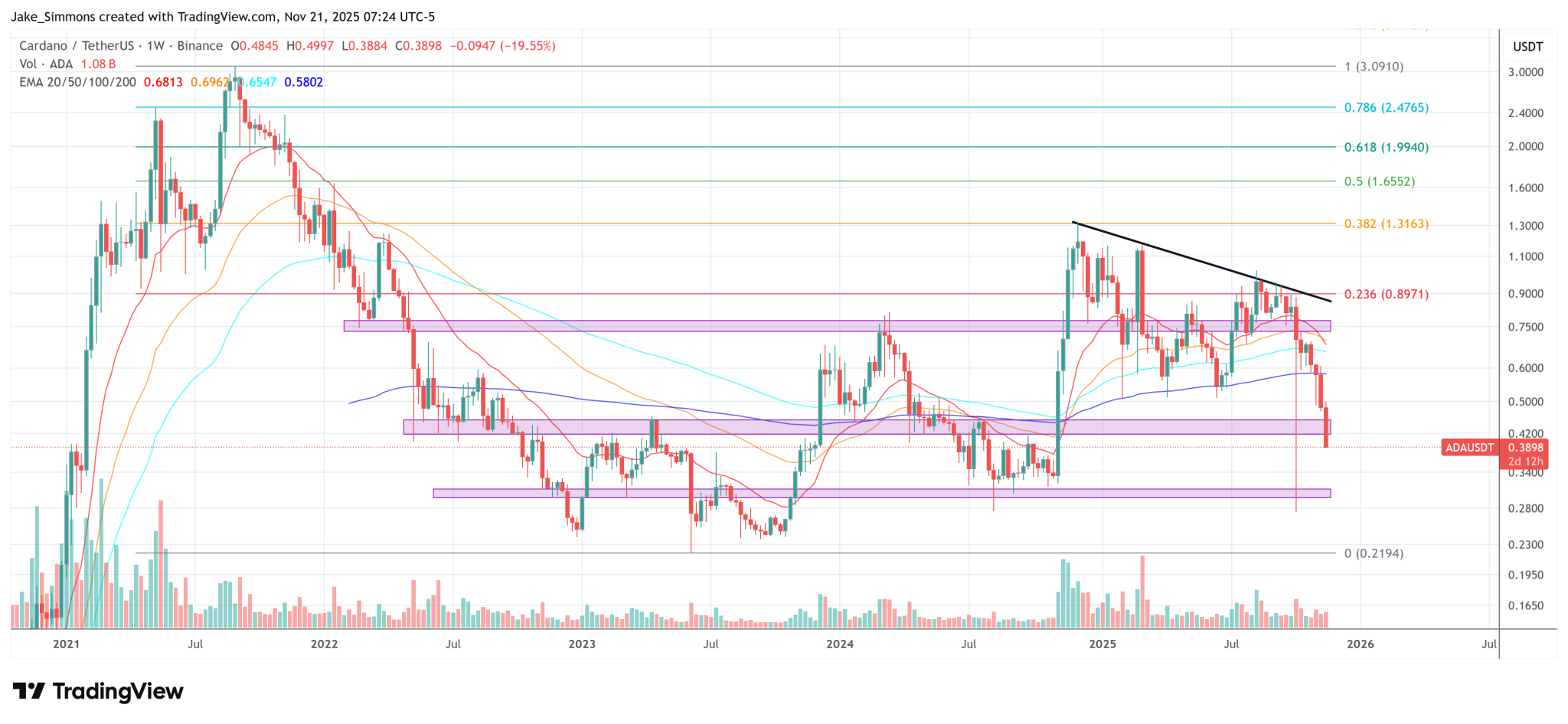This screenshot has width=1568, height=724.
Task: Click the 1 (3.0910) Fibonacci top label
Action: click(x=1374, y=67)
